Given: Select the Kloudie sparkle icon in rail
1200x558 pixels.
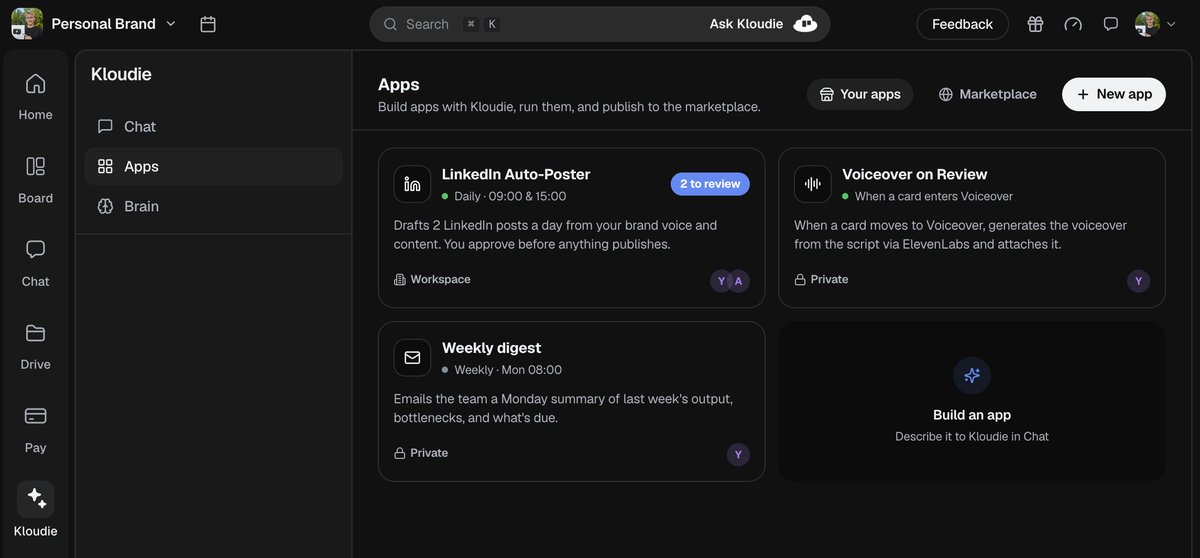Looking at the screenshot, I should coord(36,498).
